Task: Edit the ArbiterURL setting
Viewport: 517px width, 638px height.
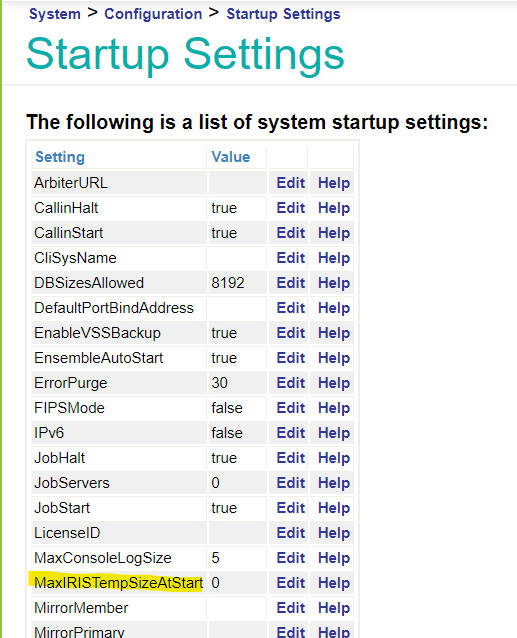Action: point(291,183)
